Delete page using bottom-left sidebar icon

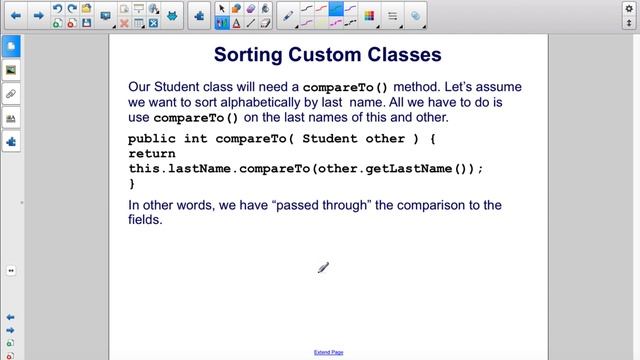pos(11,356)
